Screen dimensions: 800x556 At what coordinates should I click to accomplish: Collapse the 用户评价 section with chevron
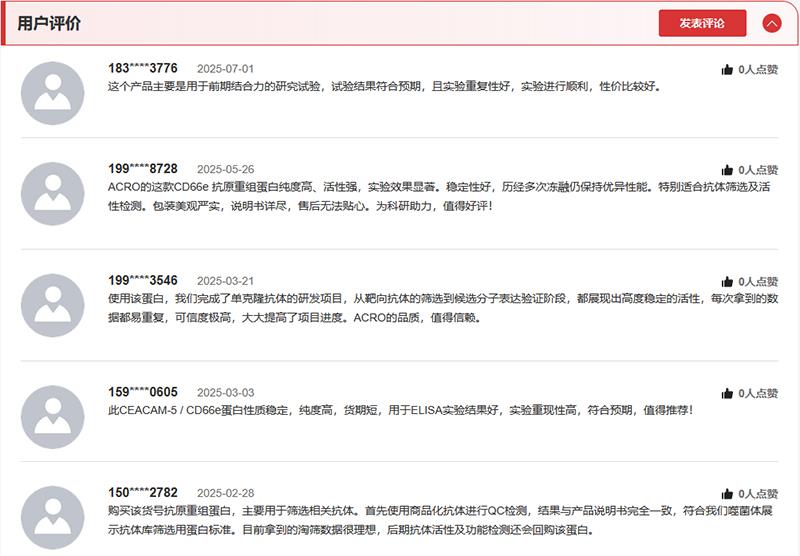(x=771, y=23)
